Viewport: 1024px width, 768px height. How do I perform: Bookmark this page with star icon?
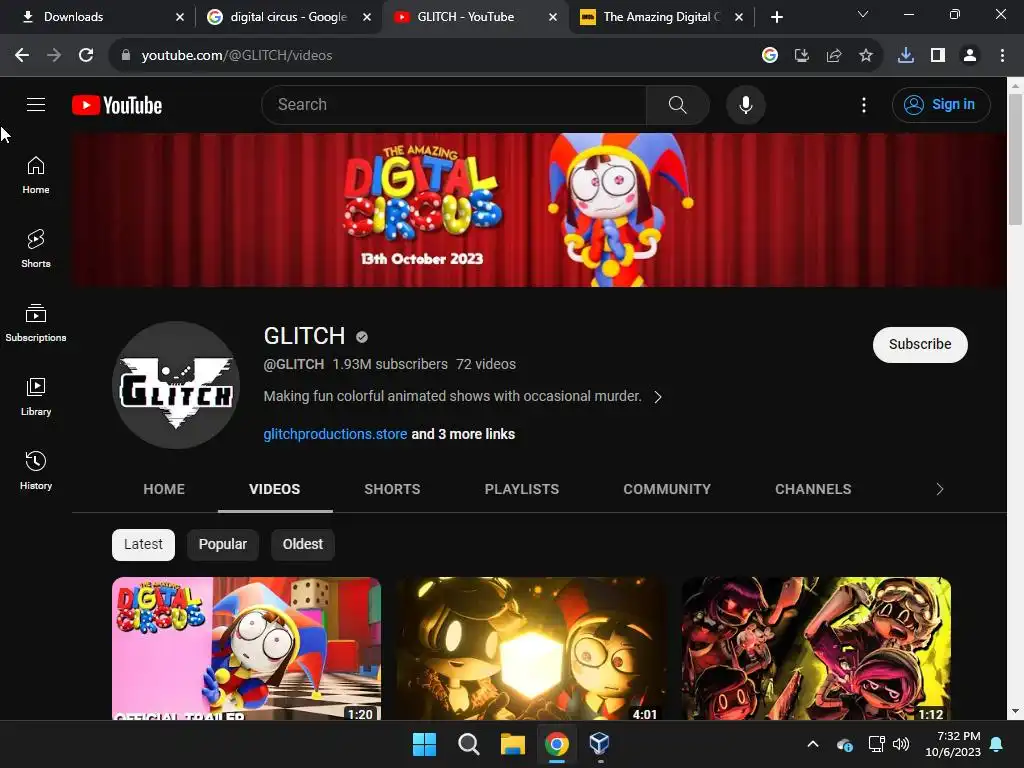click(x=865, y=56)
